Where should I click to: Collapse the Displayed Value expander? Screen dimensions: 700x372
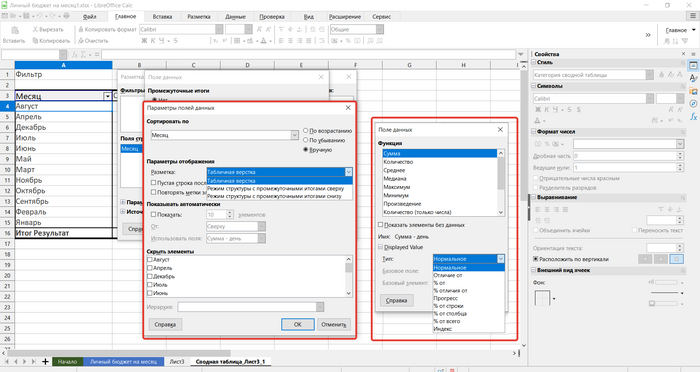(x=381, y=247)
